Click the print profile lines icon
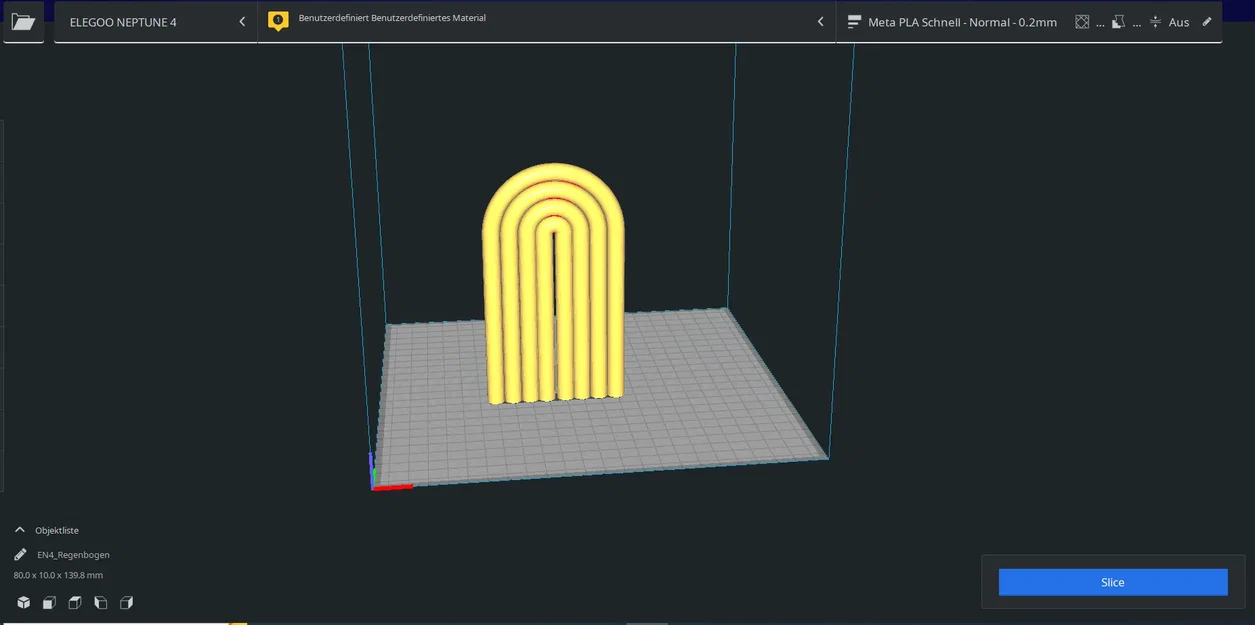 pyautogui.click(x=854, y=22)
